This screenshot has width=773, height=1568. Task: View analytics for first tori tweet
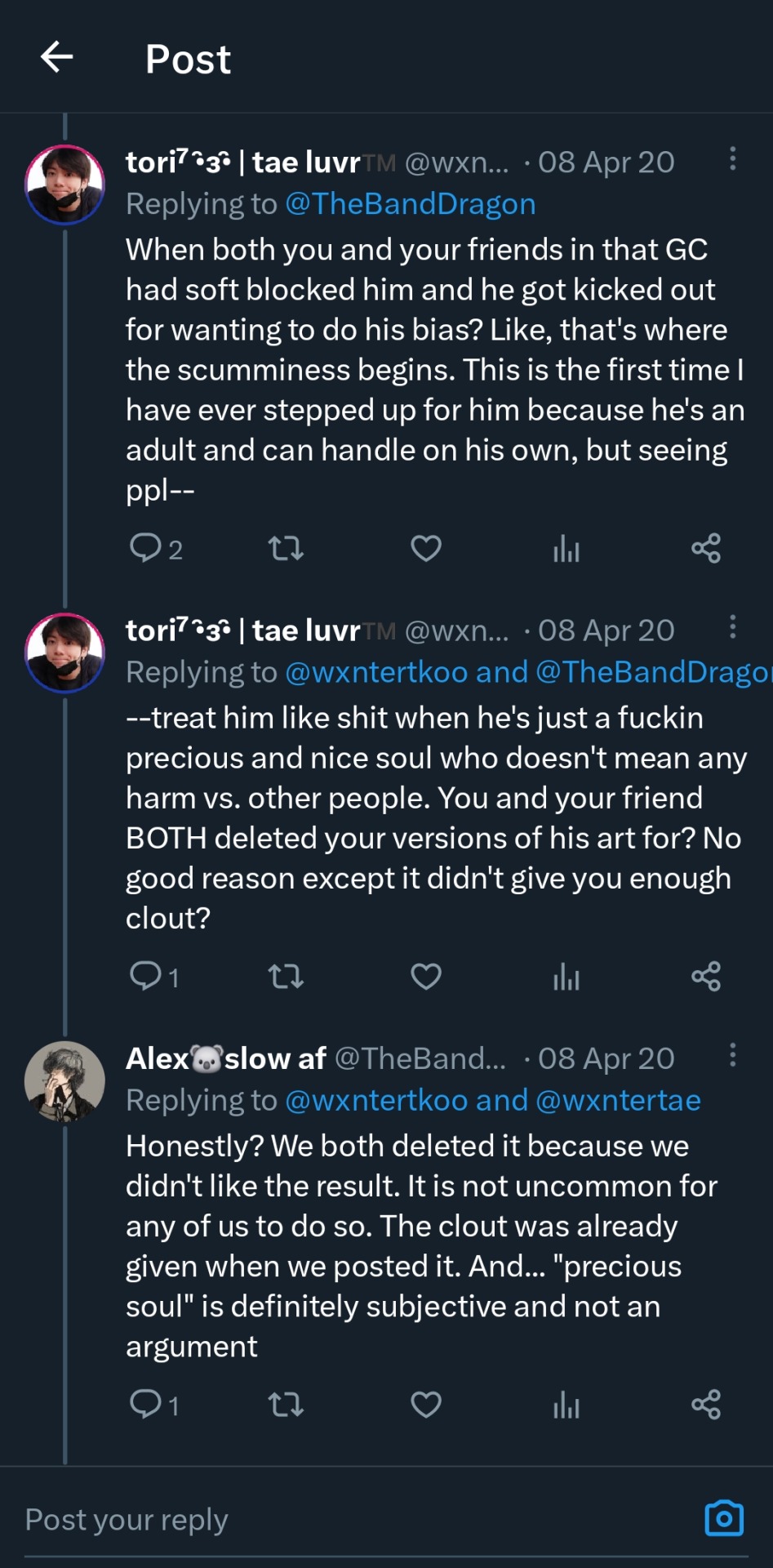coord(566,549)
